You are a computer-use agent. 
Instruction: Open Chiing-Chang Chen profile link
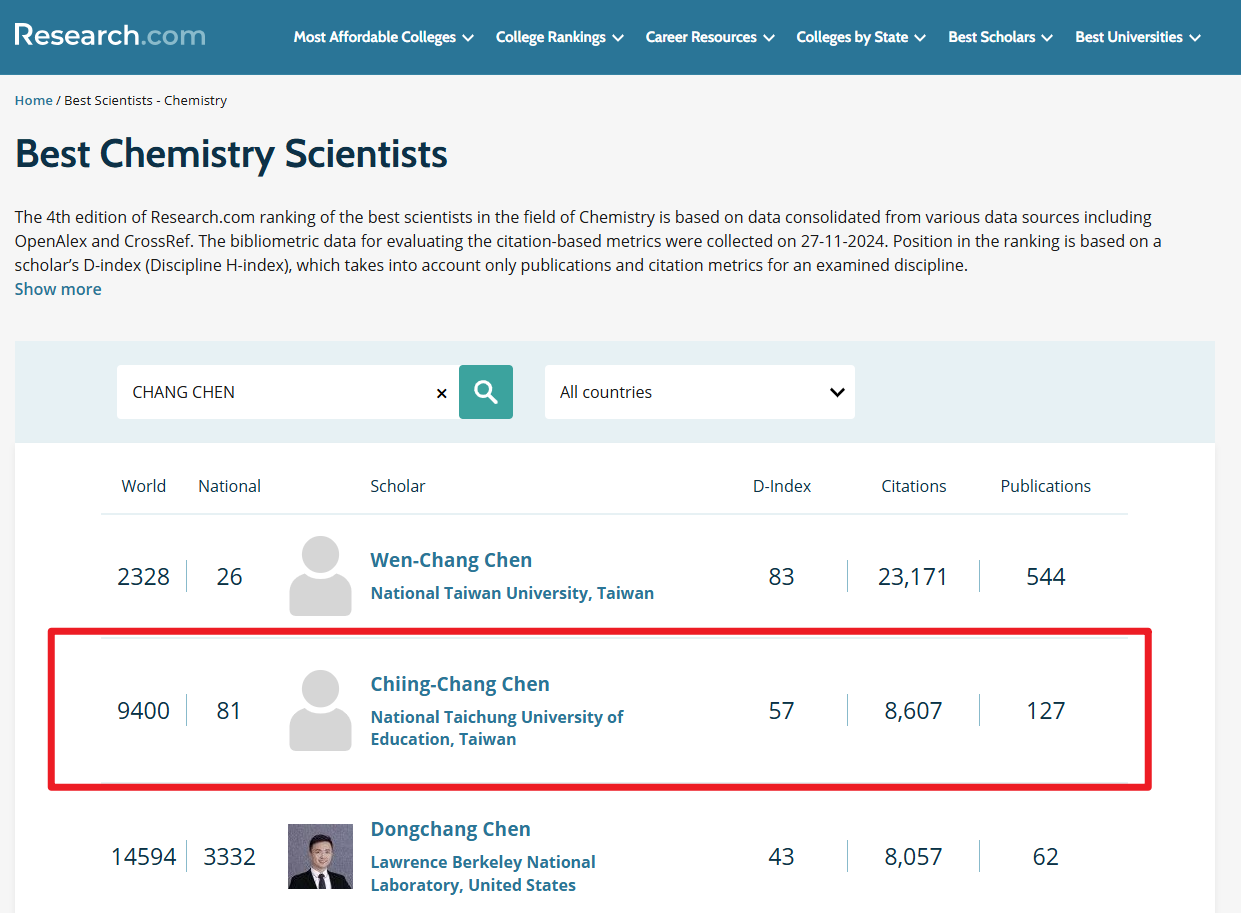460,684
